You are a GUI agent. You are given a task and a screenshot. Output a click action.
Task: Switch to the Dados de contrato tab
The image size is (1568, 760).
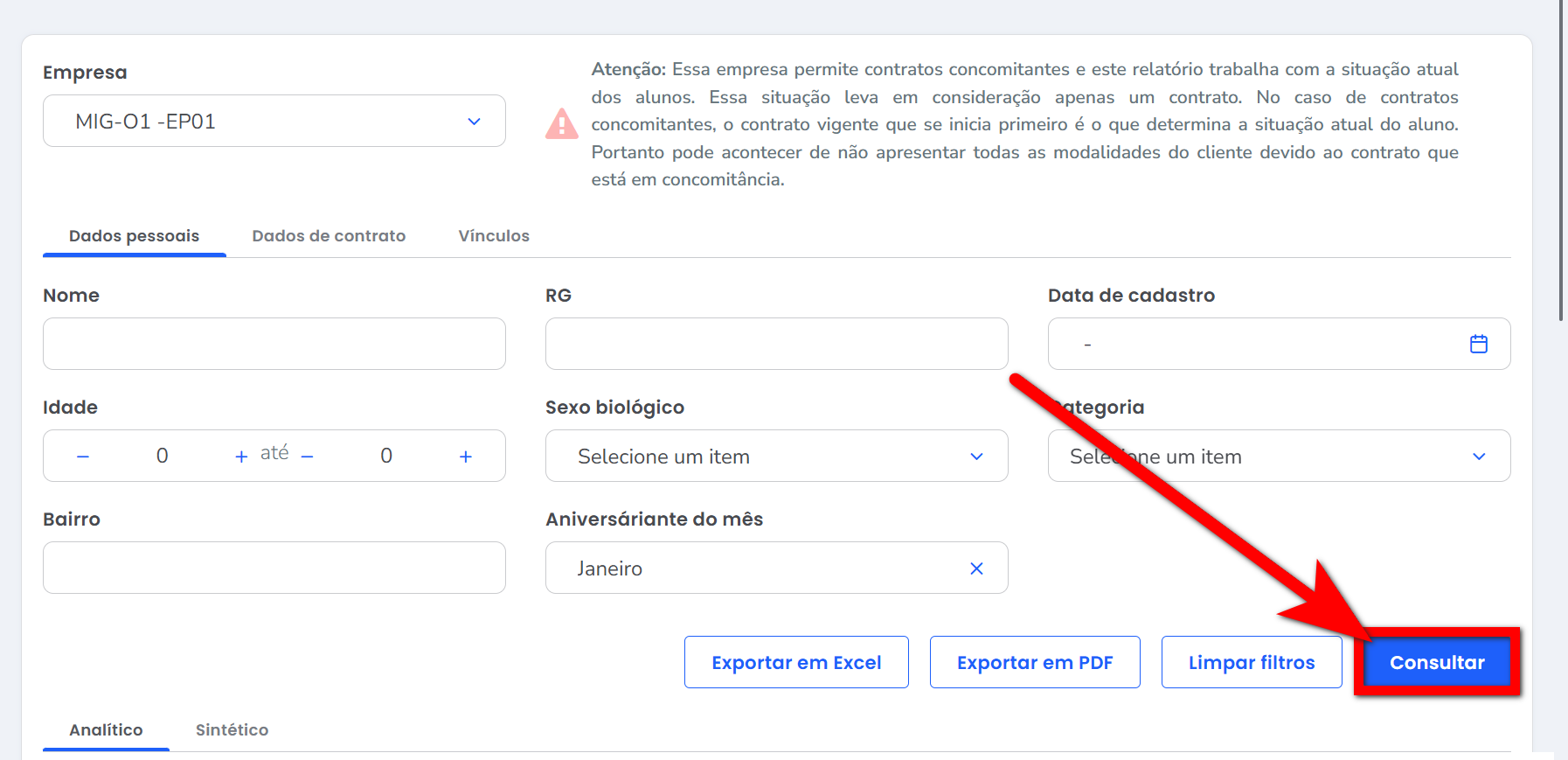tap(329, 236)
